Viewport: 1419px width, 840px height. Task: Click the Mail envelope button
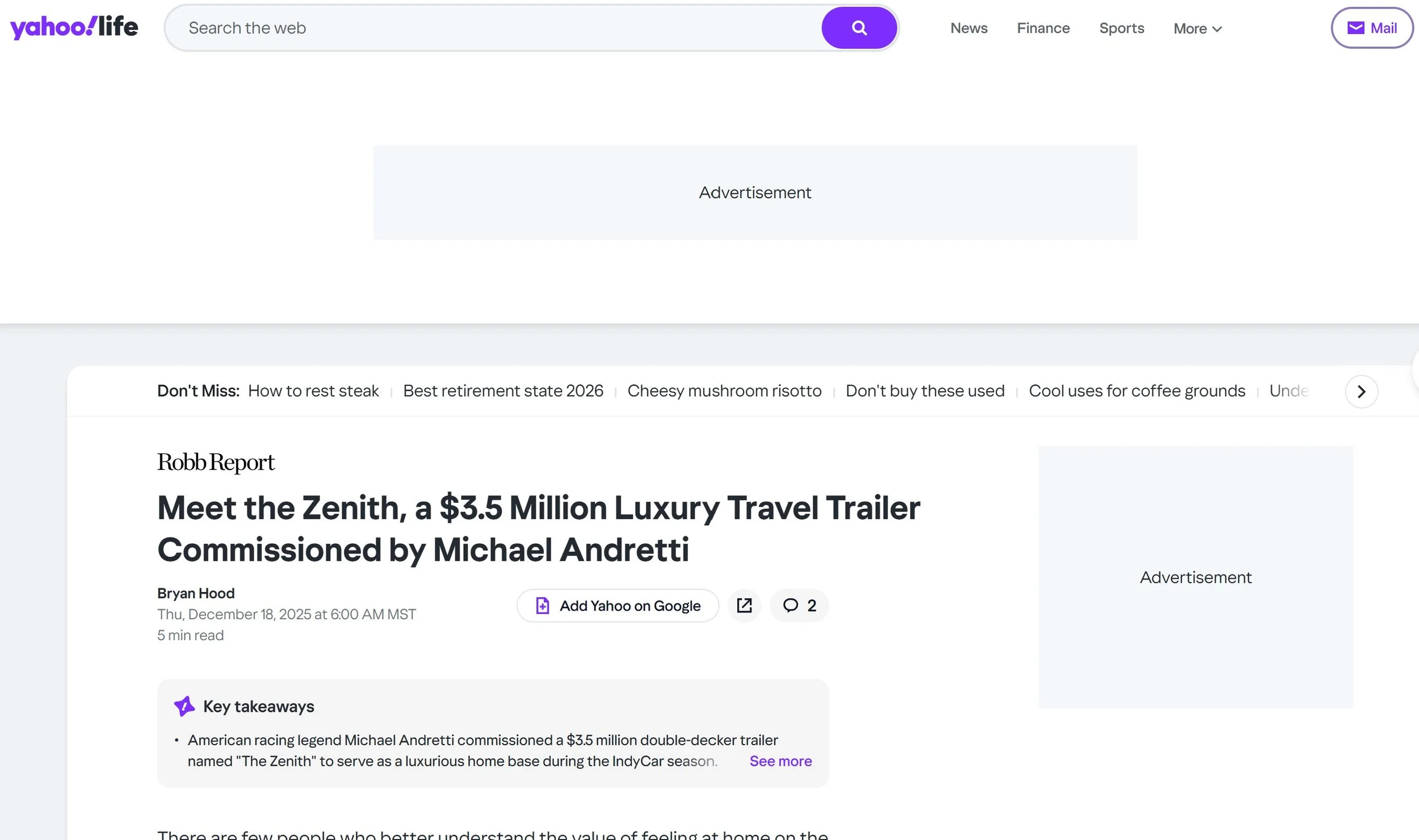[1371, 28]
